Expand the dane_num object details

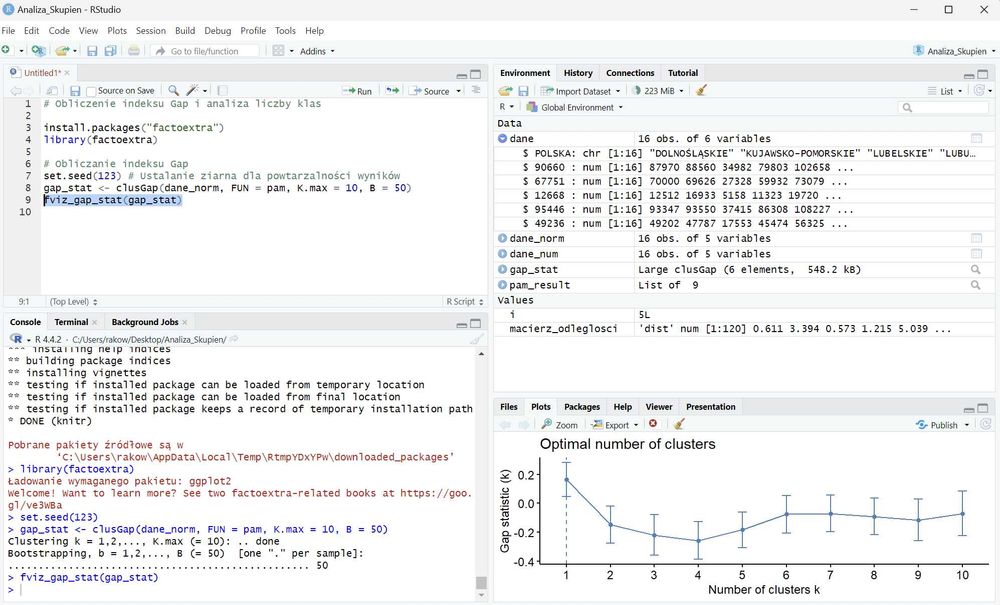pos(503,254)
